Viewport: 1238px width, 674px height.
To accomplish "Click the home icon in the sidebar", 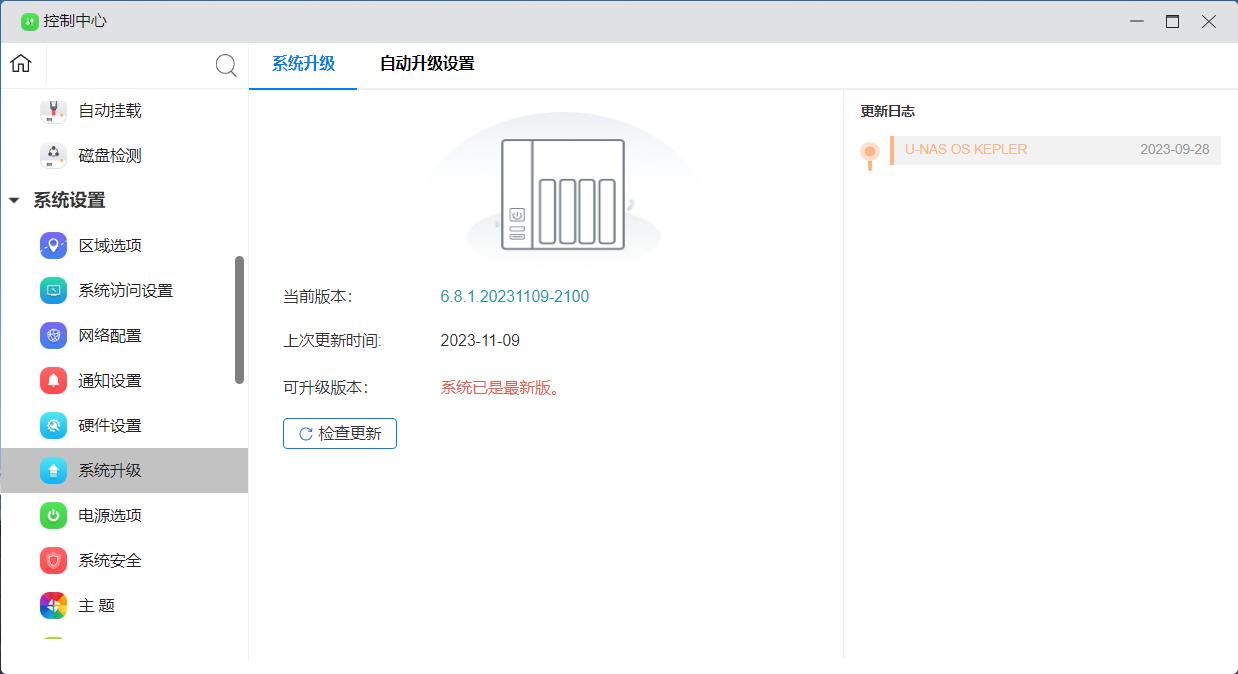I will coord(21,64).
